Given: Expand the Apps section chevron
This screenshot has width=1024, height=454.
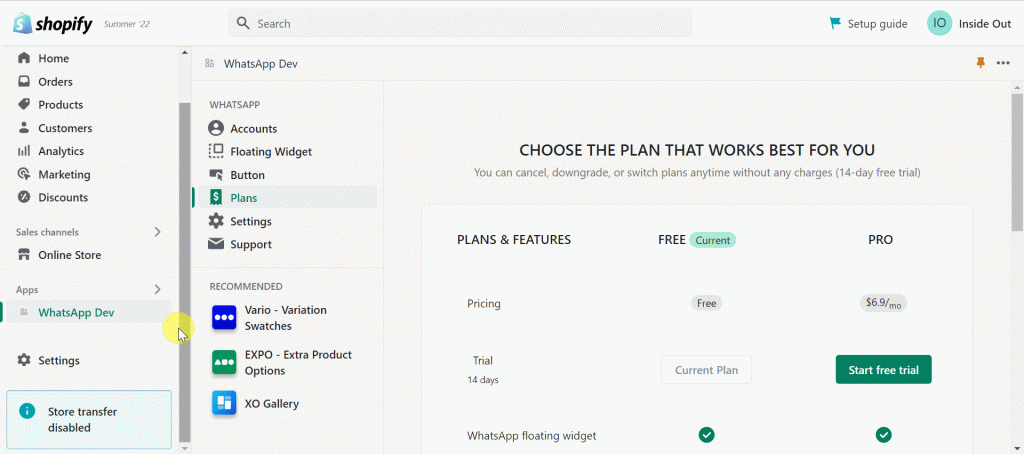Looking at the screenshot, I should (x=157, y=289).
